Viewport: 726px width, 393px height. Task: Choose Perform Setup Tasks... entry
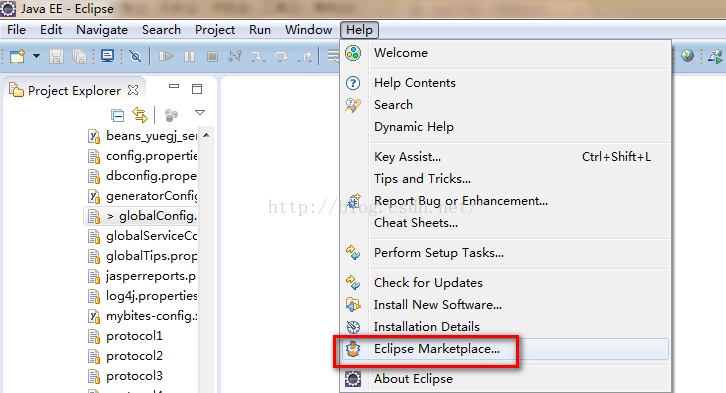pyautogui.click(x=506, y=253)
